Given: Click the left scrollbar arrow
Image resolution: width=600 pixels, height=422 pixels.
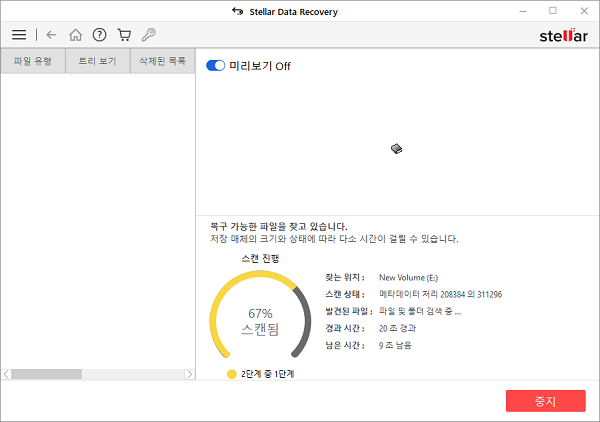Looking at the screenshot, I should (6, 374).
